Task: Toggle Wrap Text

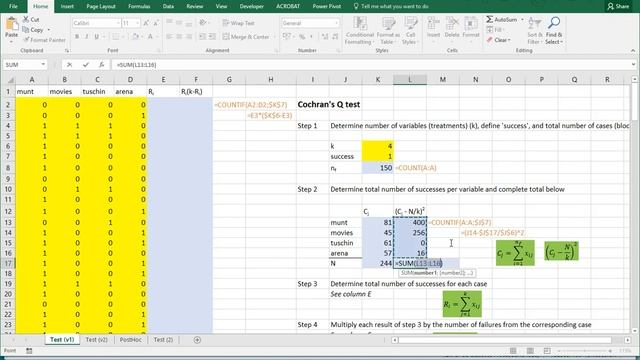Action: coord(239,23)
